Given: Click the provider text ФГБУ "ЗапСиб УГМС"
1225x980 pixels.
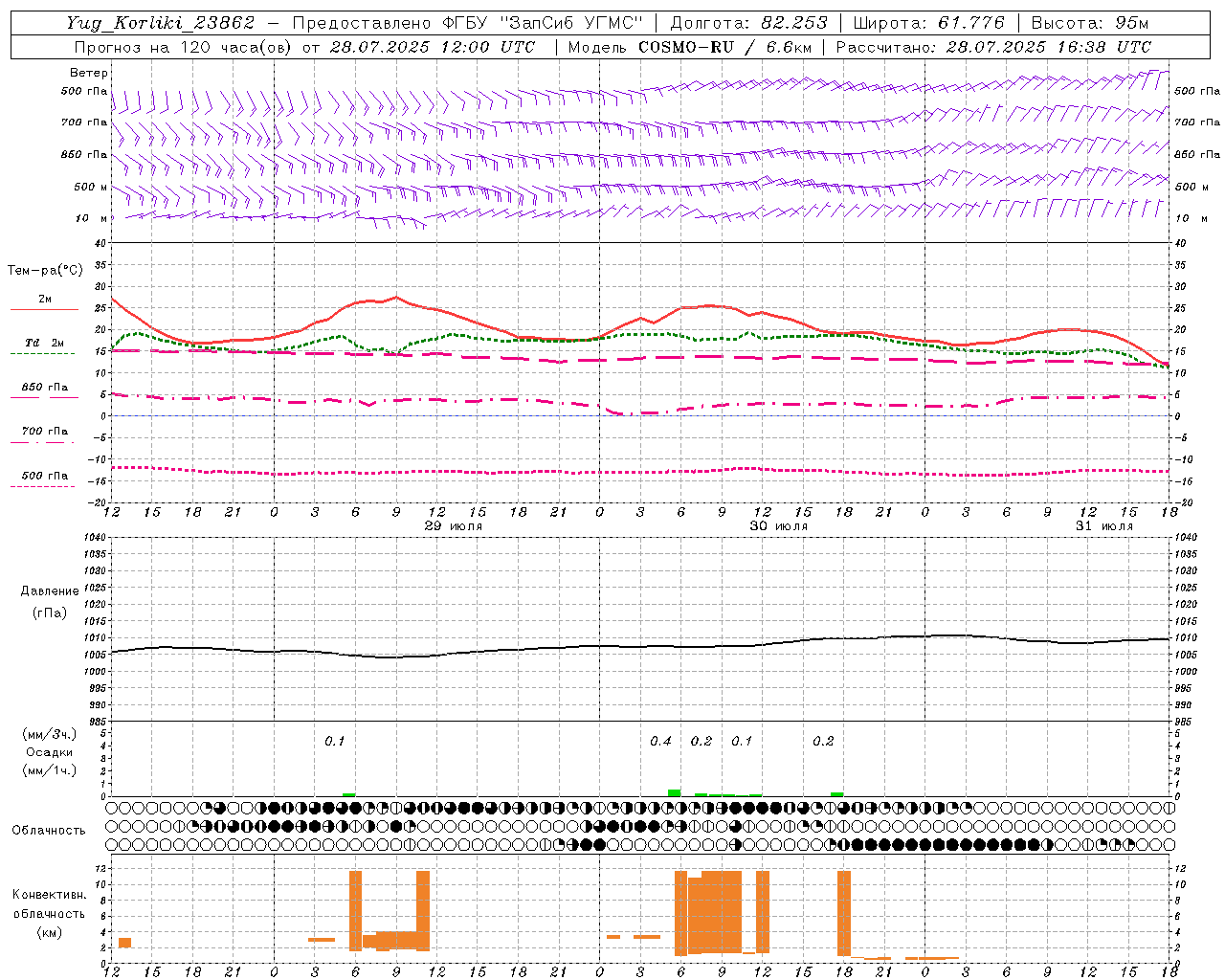Looking at the screenshot, I should tap(543, 23).
